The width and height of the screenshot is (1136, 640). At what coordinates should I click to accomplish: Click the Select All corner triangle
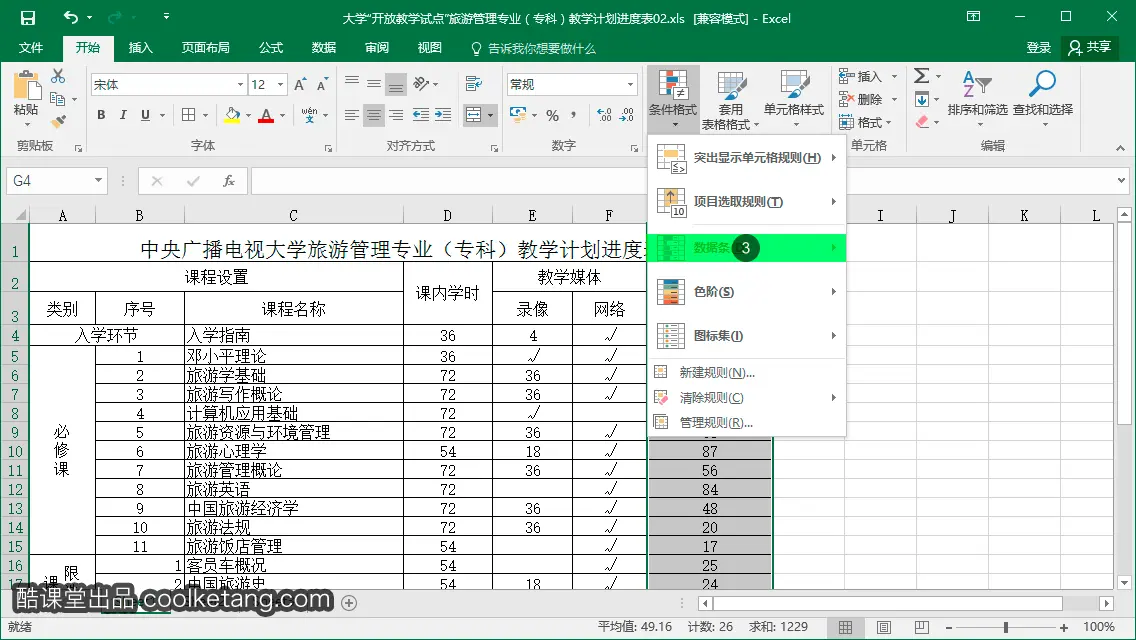20,215
